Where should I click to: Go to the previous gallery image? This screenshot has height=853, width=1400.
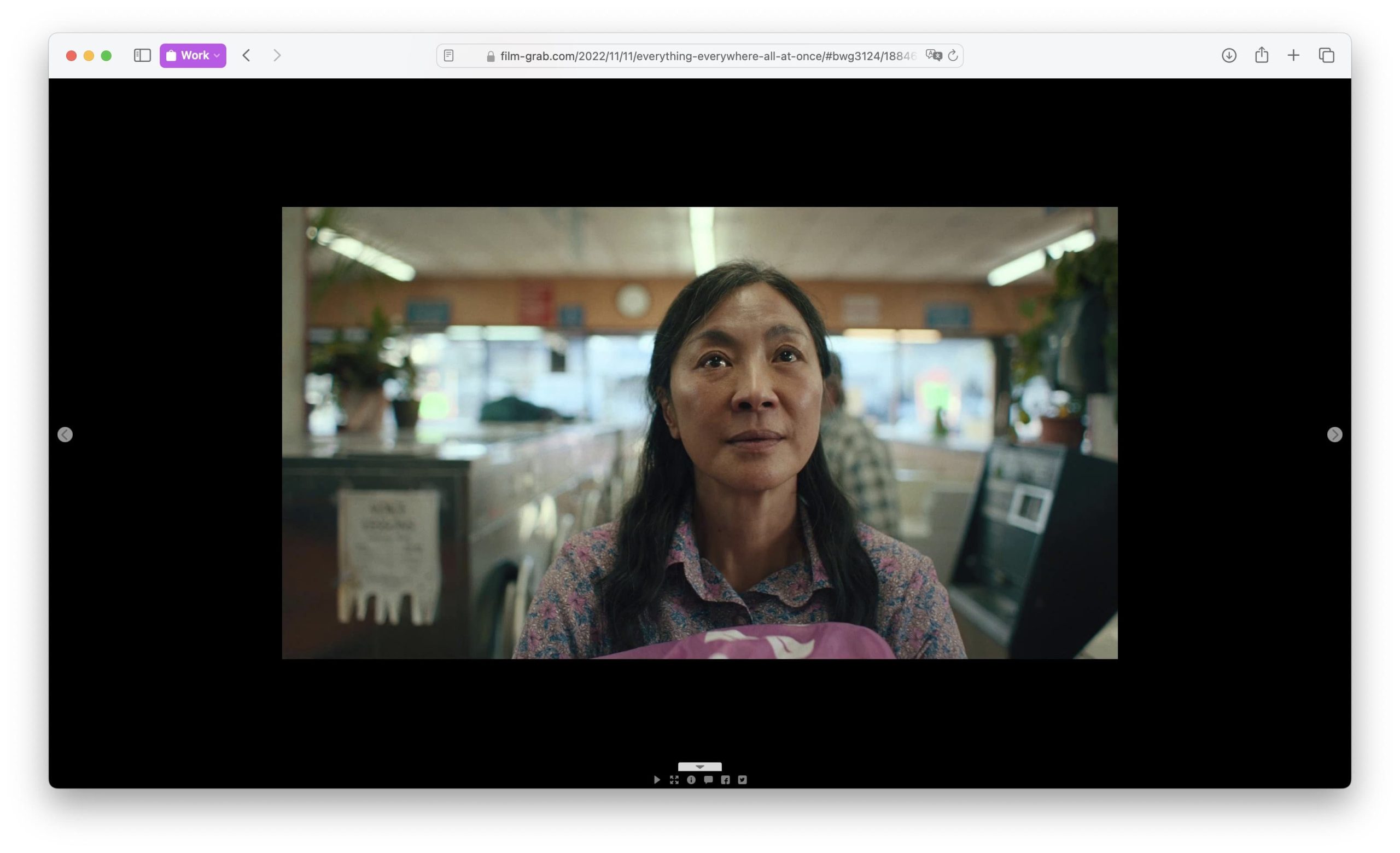[x=65, y=435]
